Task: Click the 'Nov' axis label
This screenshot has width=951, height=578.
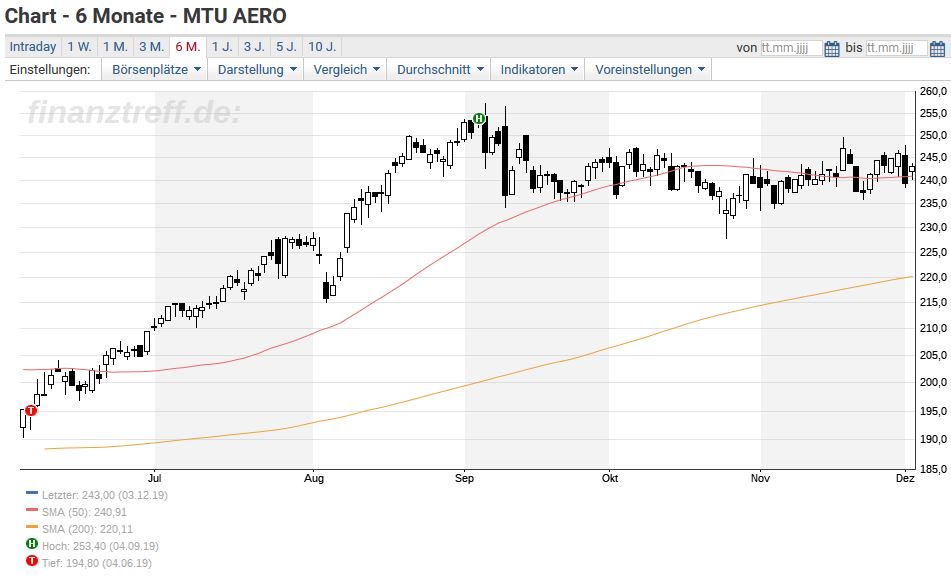Action: pos(760,479)
